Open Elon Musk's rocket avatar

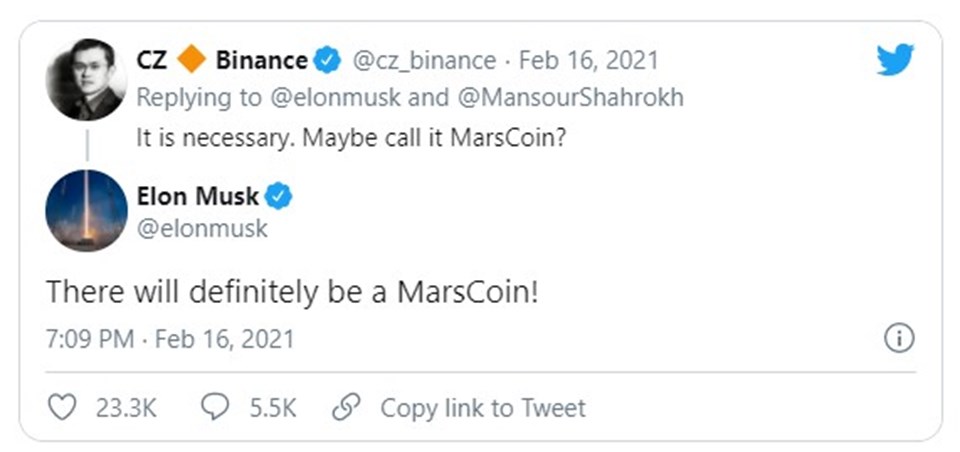click(x=86, y=211)
